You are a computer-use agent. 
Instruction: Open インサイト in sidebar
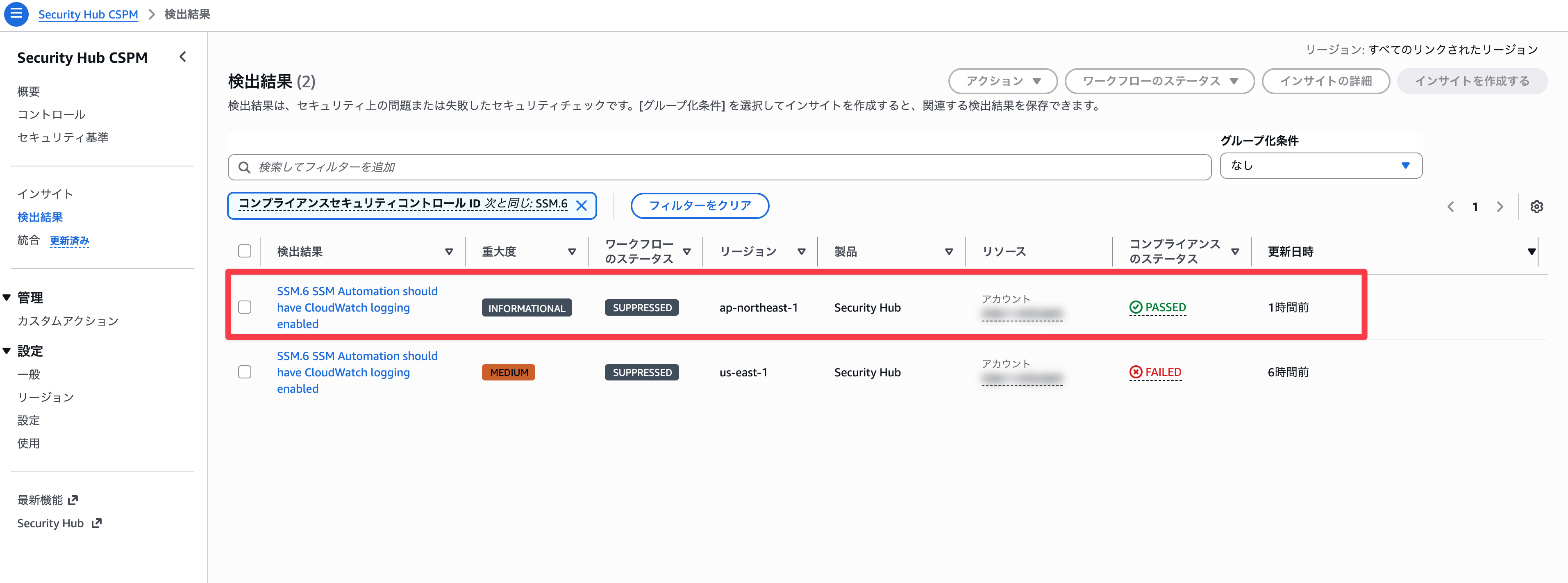pos(45,194)
